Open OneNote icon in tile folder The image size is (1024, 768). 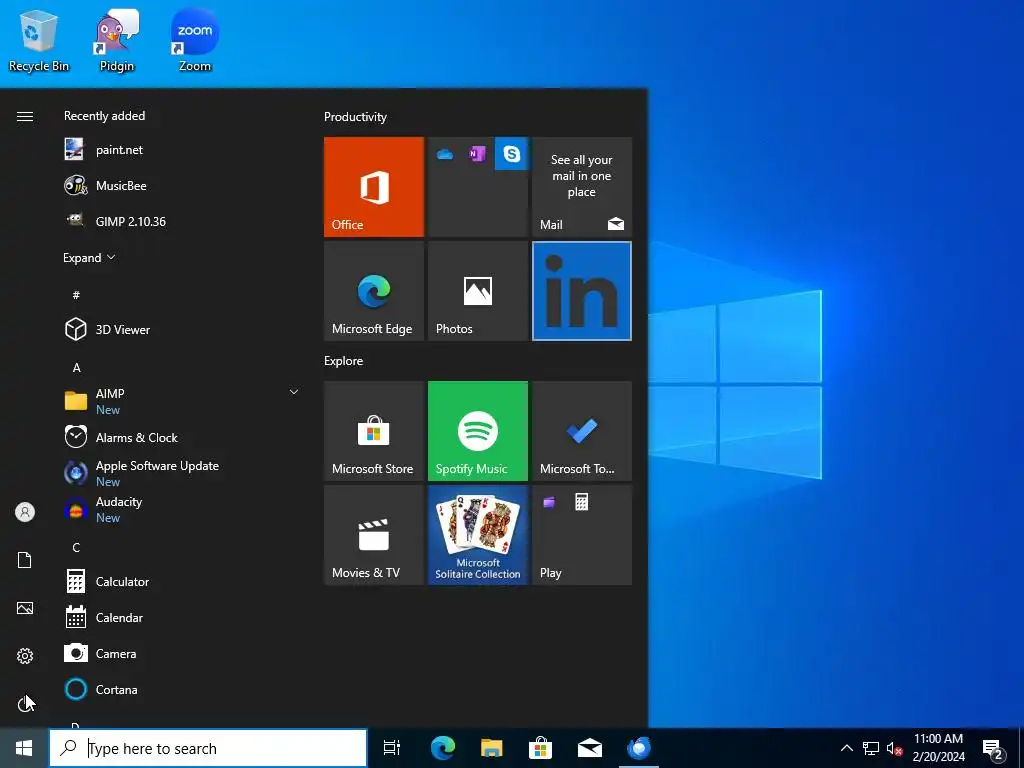point(477,153)
